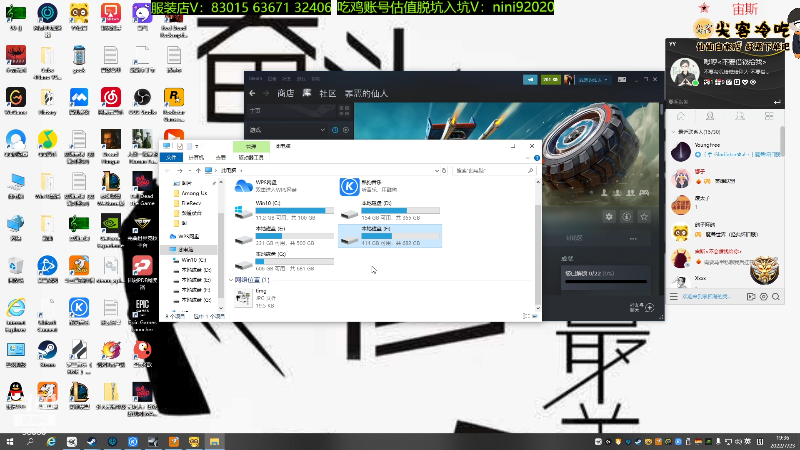The height and width of the screenshot is (450, 800).
Task: Open the Steam account name dropdown
Action: (593, 80)
